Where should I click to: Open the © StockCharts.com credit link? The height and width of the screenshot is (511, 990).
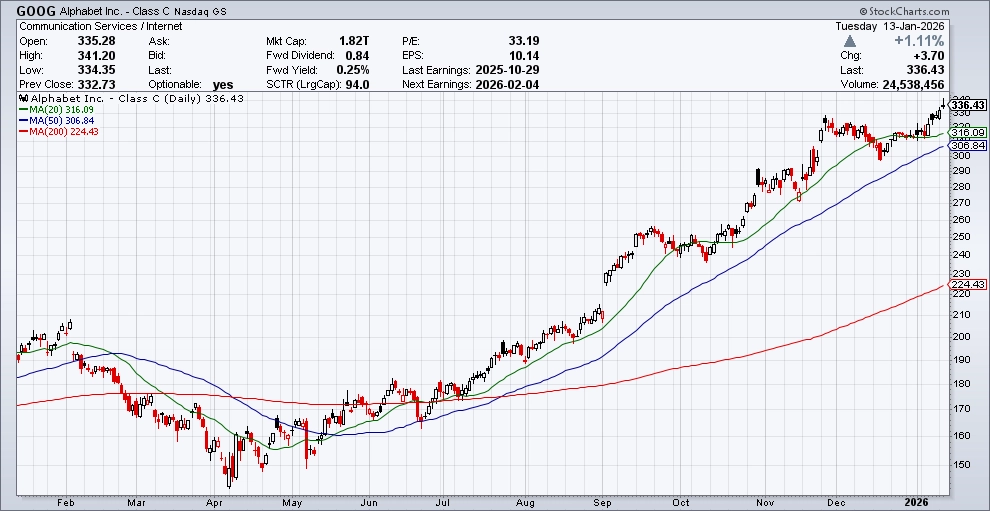coord(904,11)
